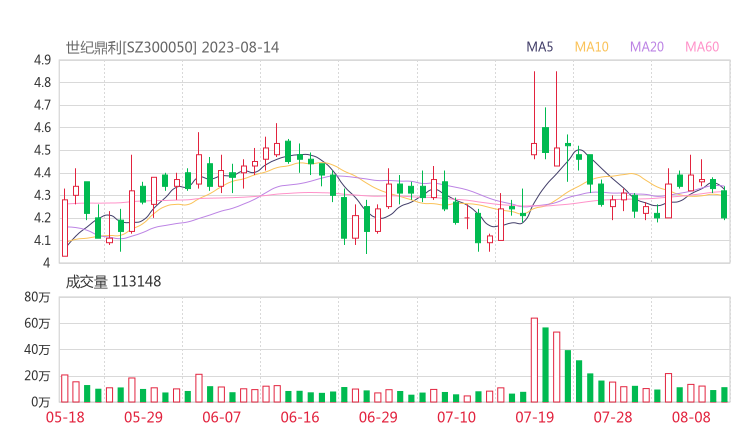Screen dimensions: 740x440
Task: Click the 07-19 date axis label
Action: point(534,417)
